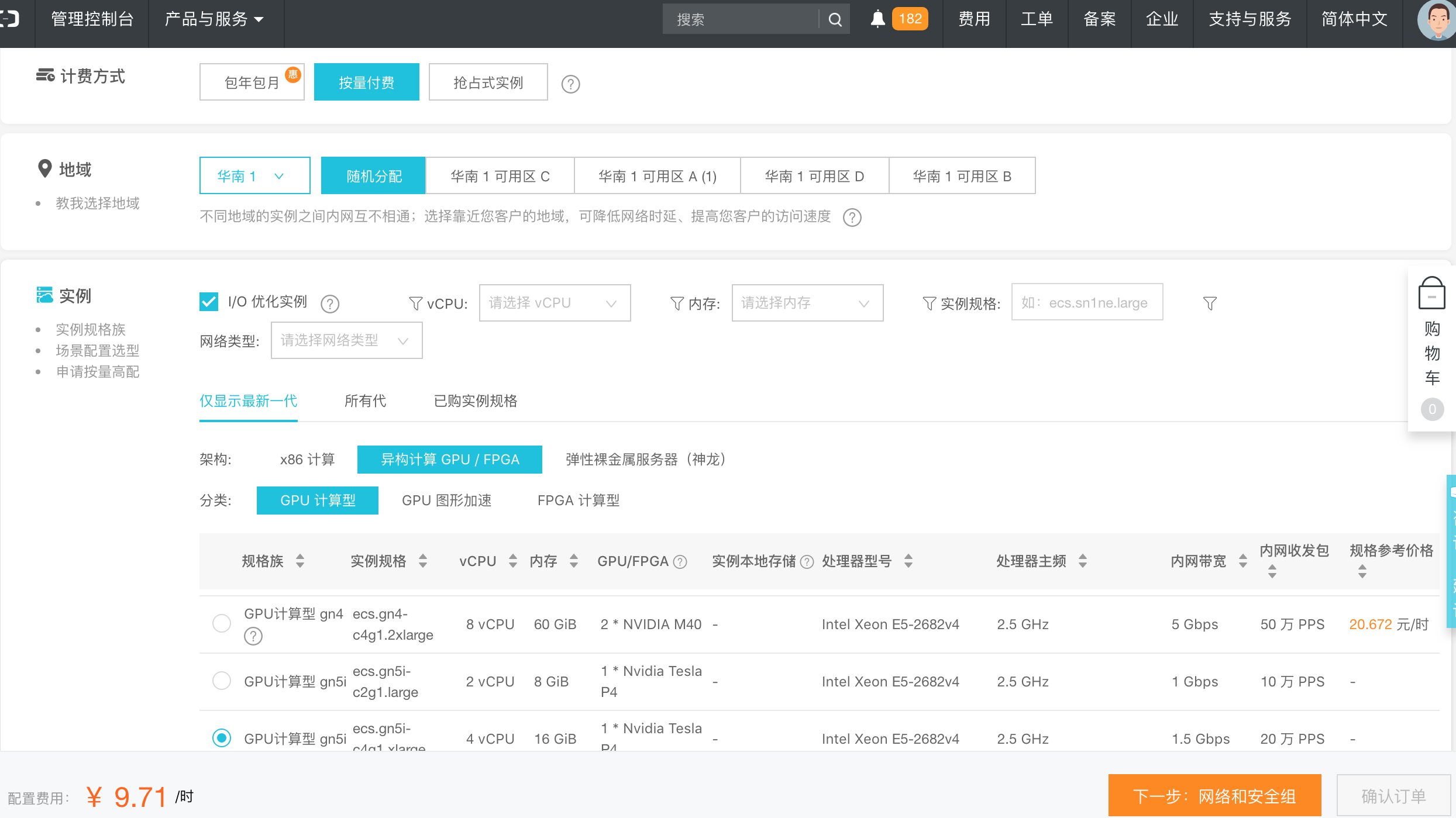Click the help icon after region description

852,218
